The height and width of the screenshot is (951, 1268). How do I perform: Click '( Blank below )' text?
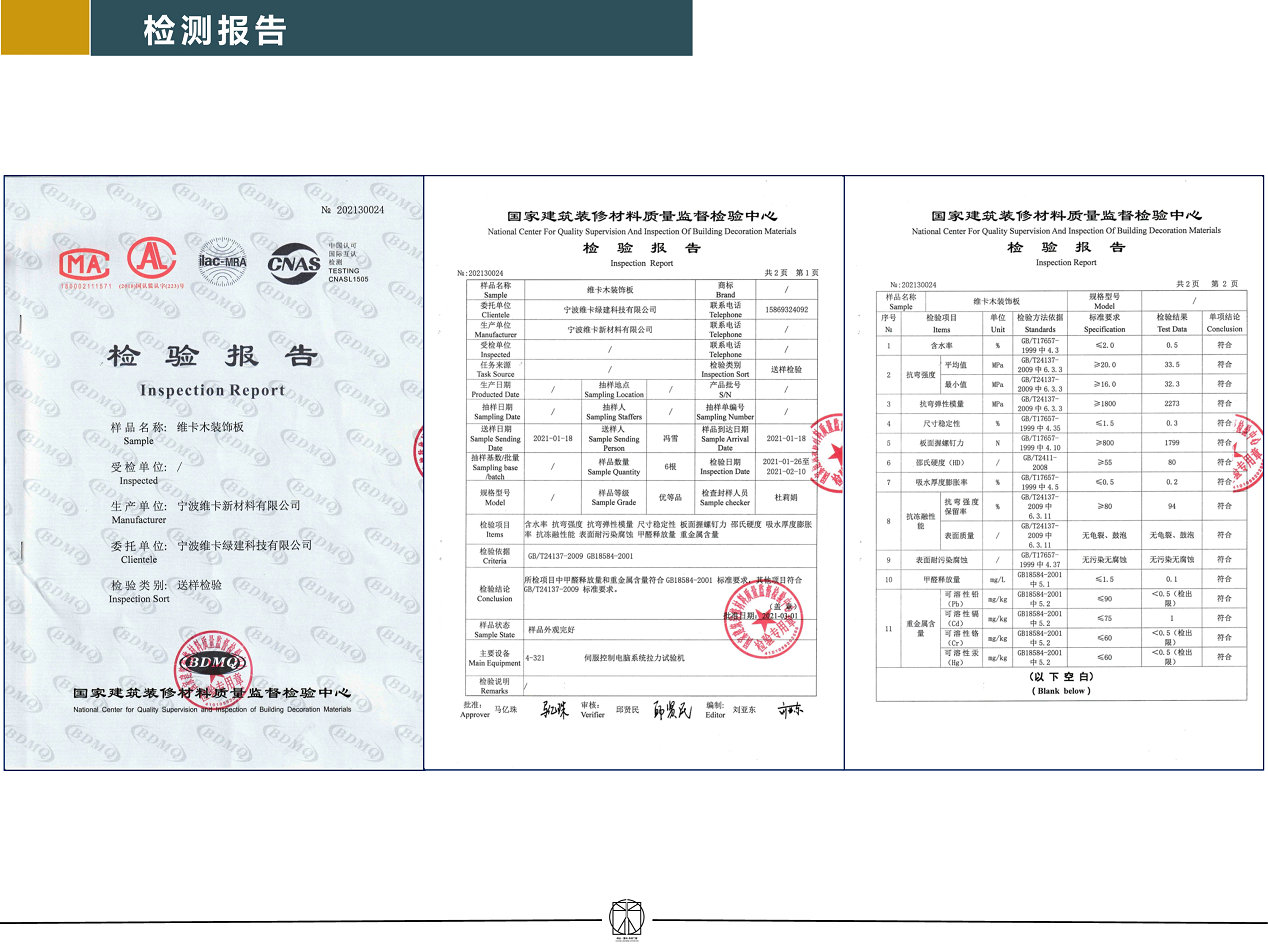(x=1060, y=691)
